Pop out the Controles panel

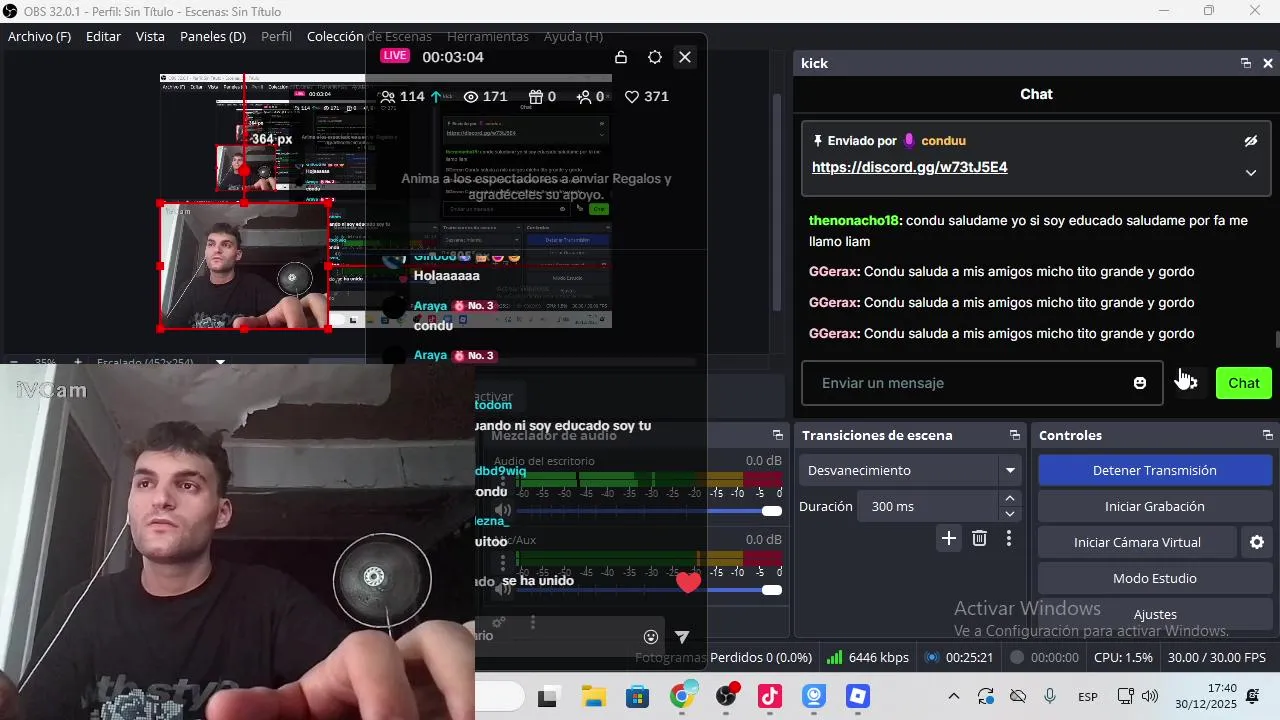[1267, 435]
